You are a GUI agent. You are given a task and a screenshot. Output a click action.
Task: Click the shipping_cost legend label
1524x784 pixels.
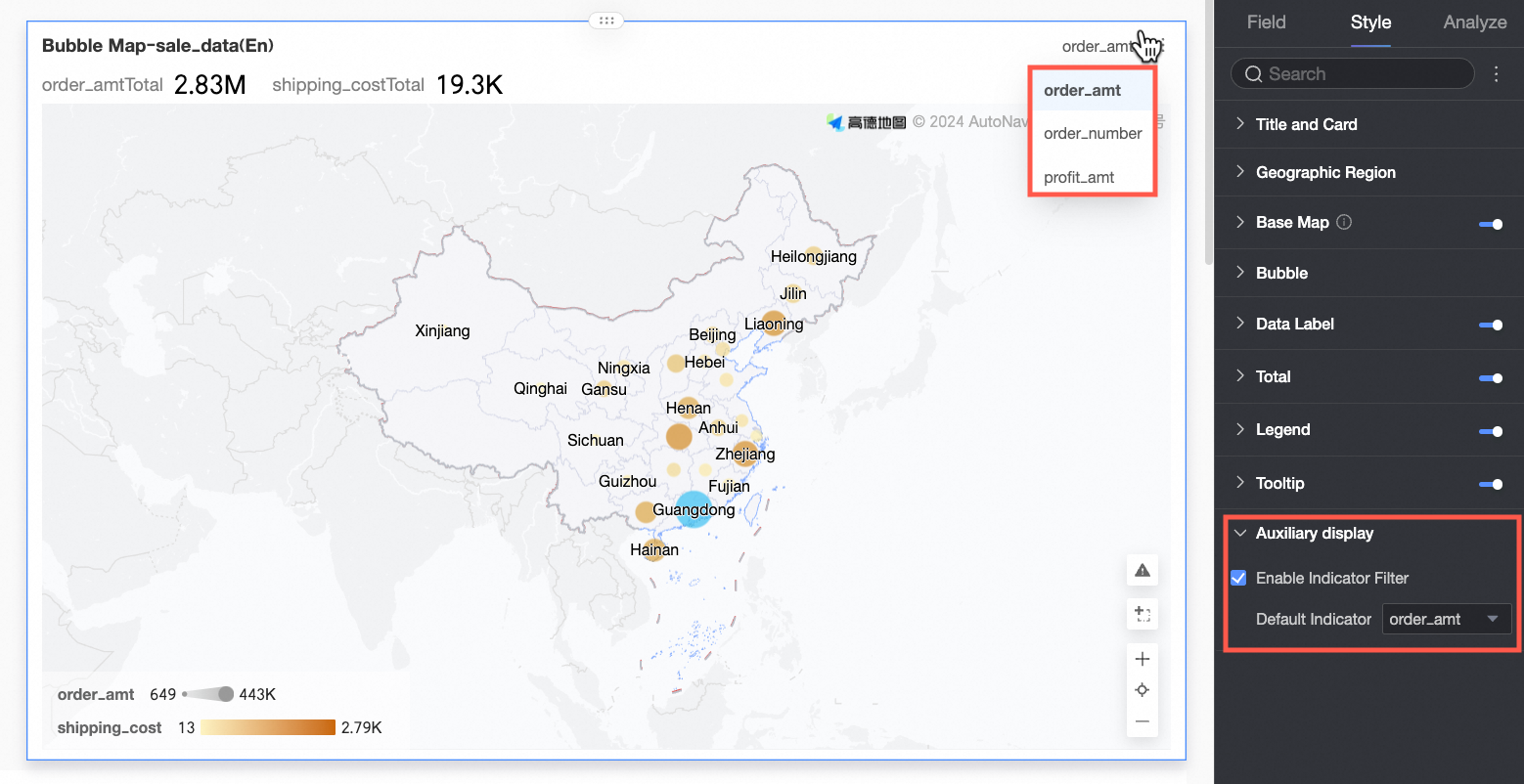point(110,727)
